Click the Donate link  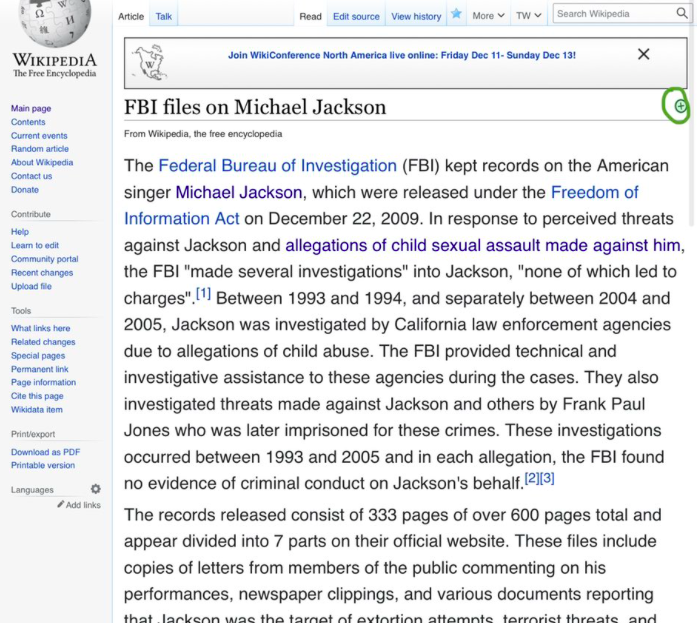(x=25, y=190)
